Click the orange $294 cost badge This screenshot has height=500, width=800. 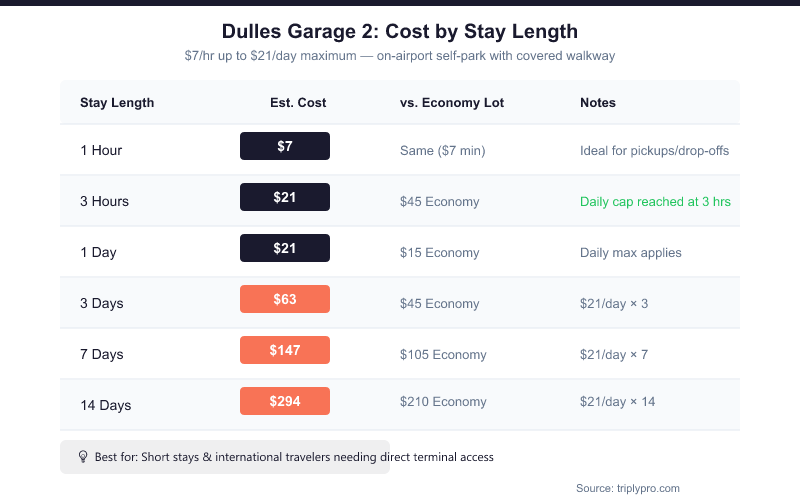285,401
